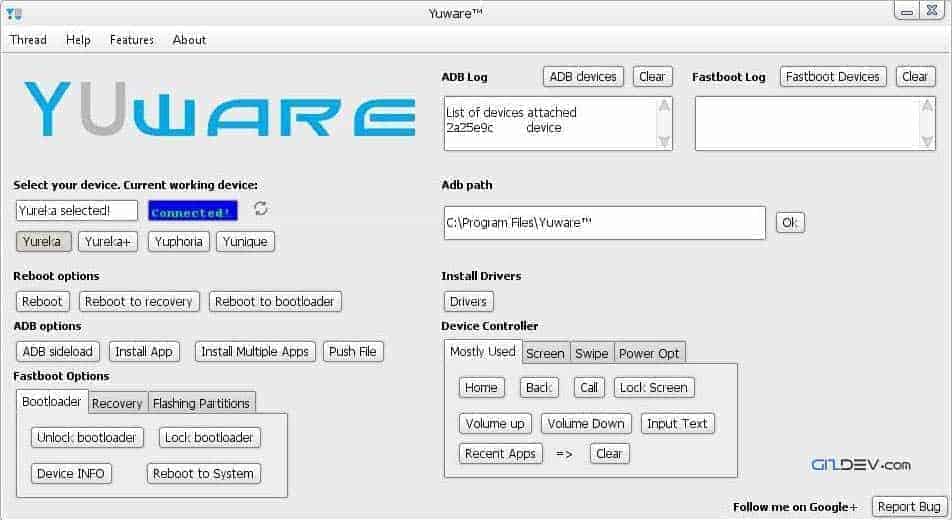Click the Device INFO button
The height and width of the screenshot is (520, 952).
click(x=71, y=474)
